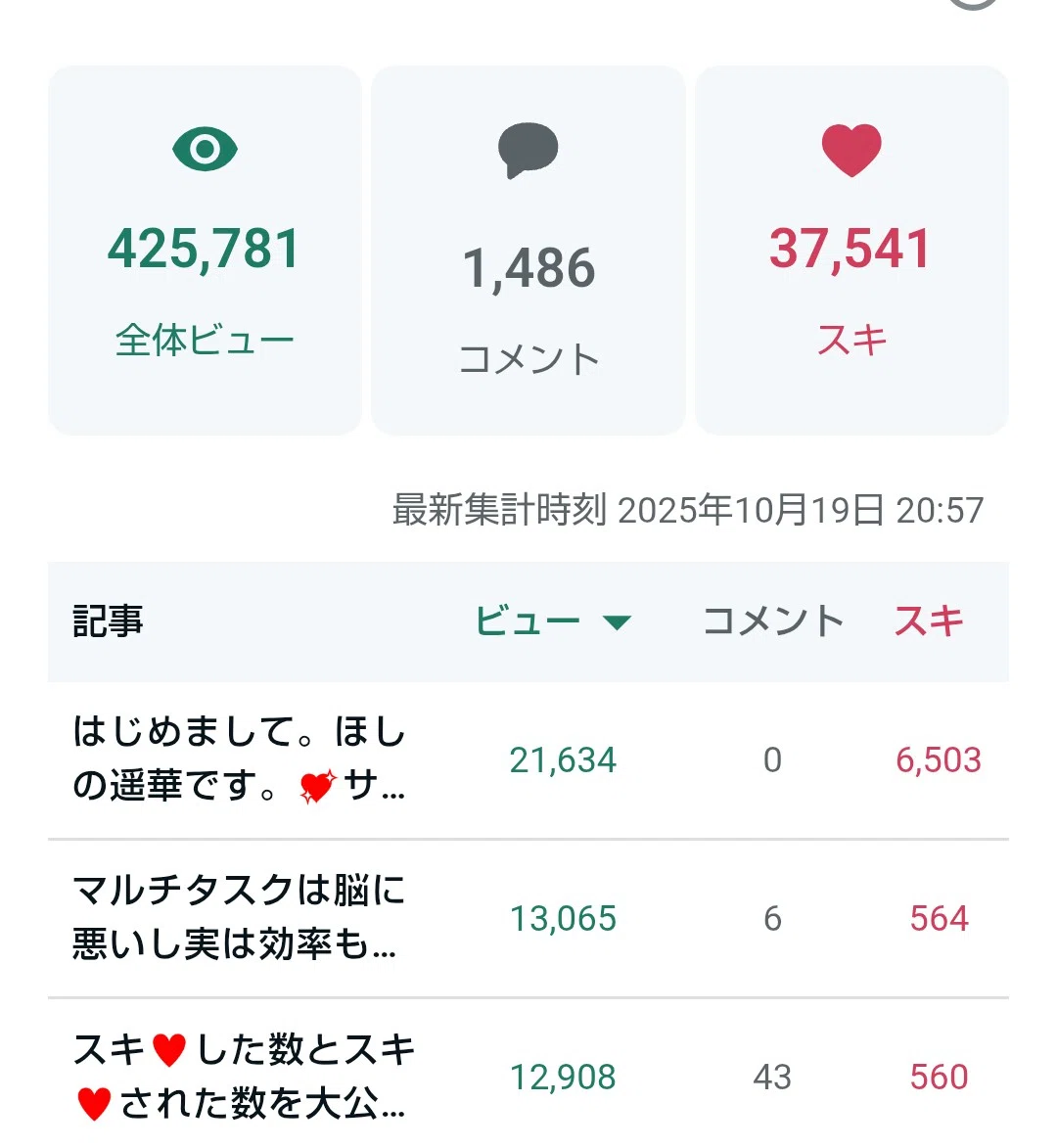Click the 最新集計時刻 timestamp text
This screenshot has width=1057, height=1148.
[x=687, y=510]
